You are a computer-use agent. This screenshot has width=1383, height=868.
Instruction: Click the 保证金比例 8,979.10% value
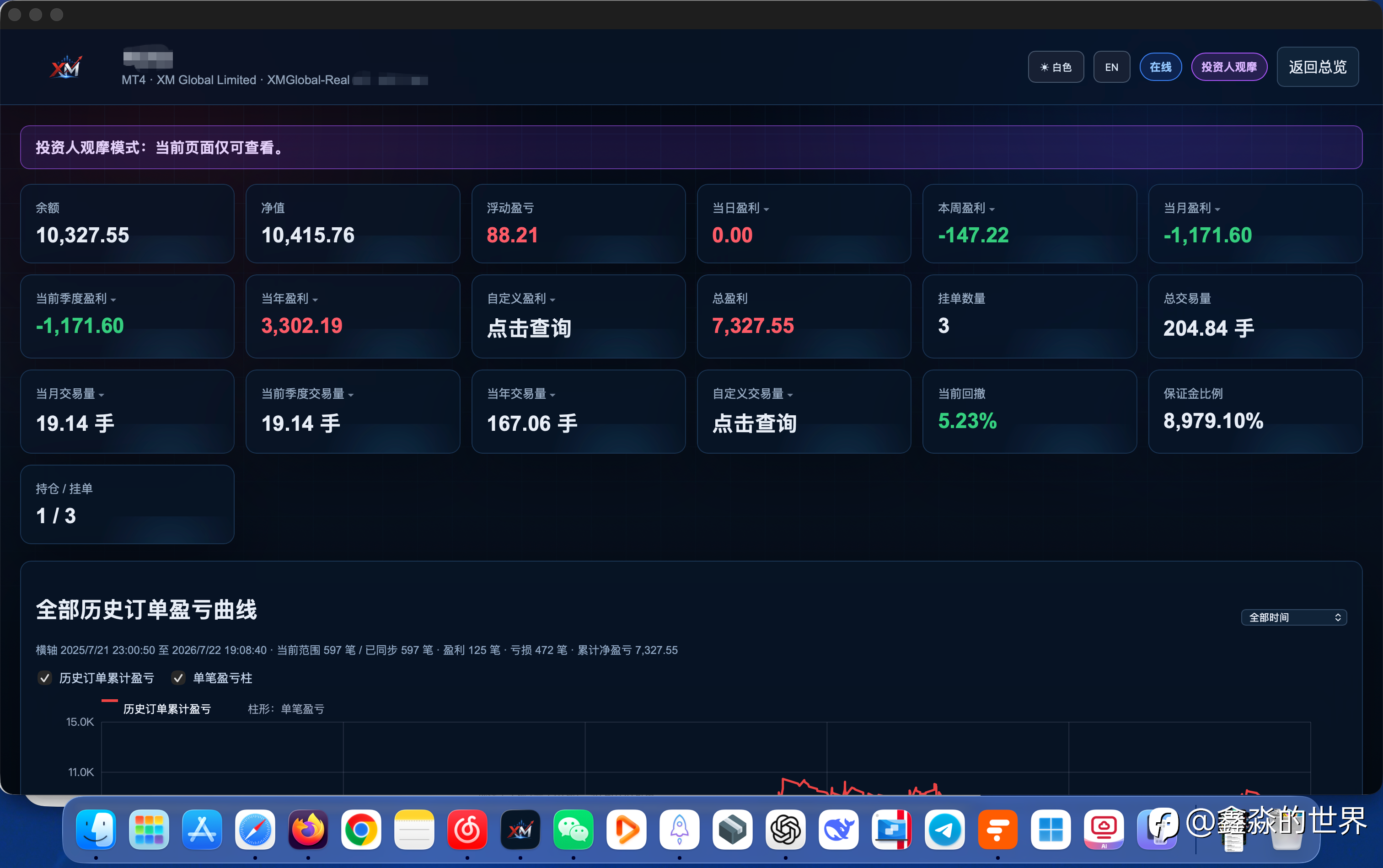point(1213,421)
